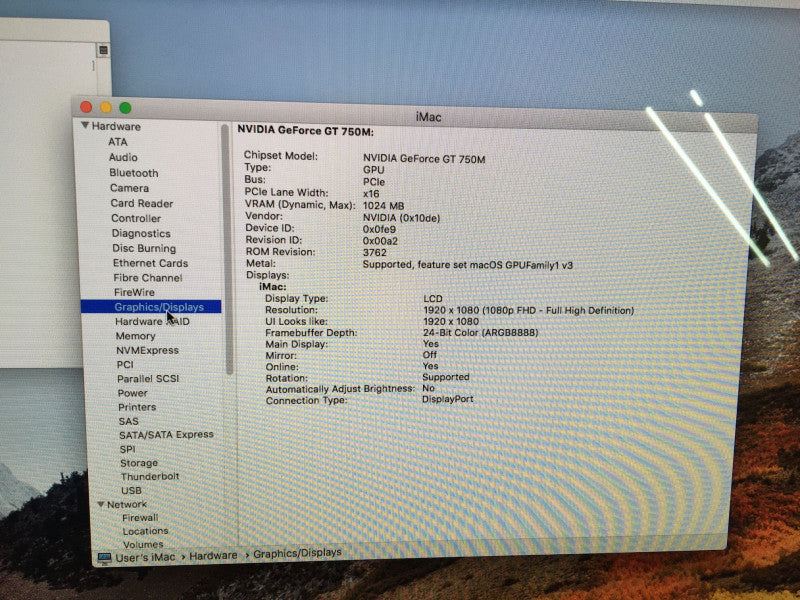Viewport: 800px width, 600px height.
Task: Click the Rotation Supported value
Action: [x=445, y=377]
